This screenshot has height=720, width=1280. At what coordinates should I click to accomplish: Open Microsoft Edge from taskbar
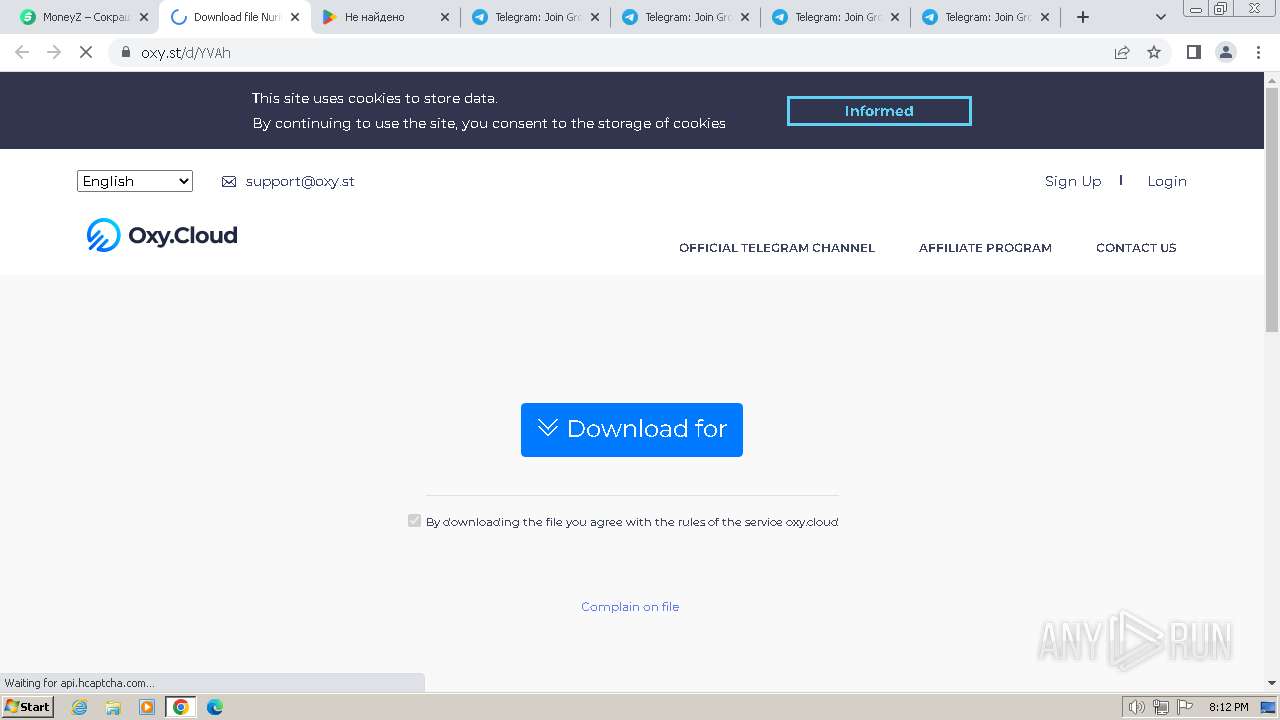215,707
